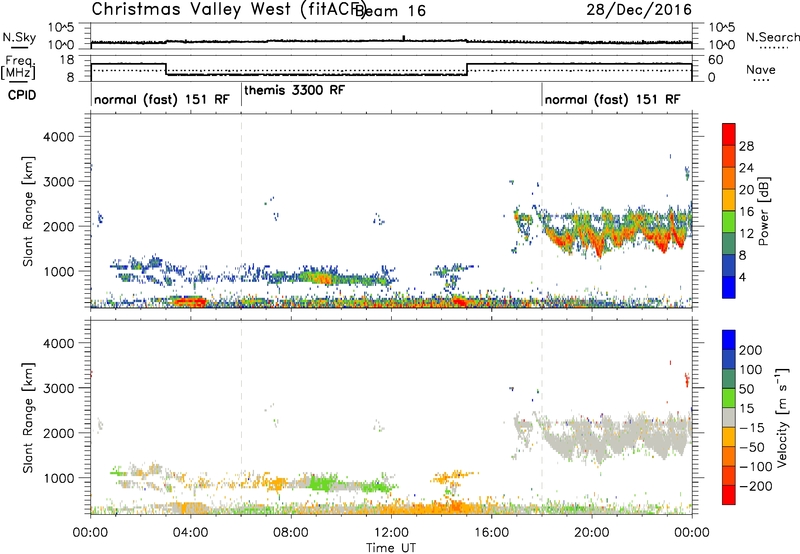800x554 pixels.
Task: Click the '04:00' time tick label
Action: 191,533
